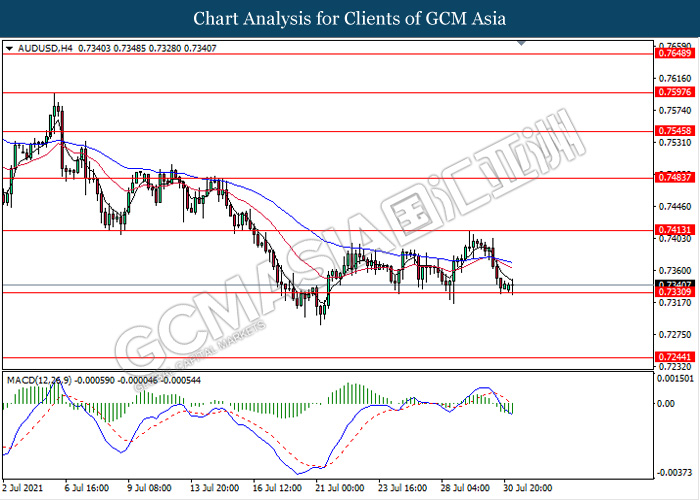Screen dimensions: 700x500
Task: Click the OHLC values 0.73403 0.73485
Action: 112,48
